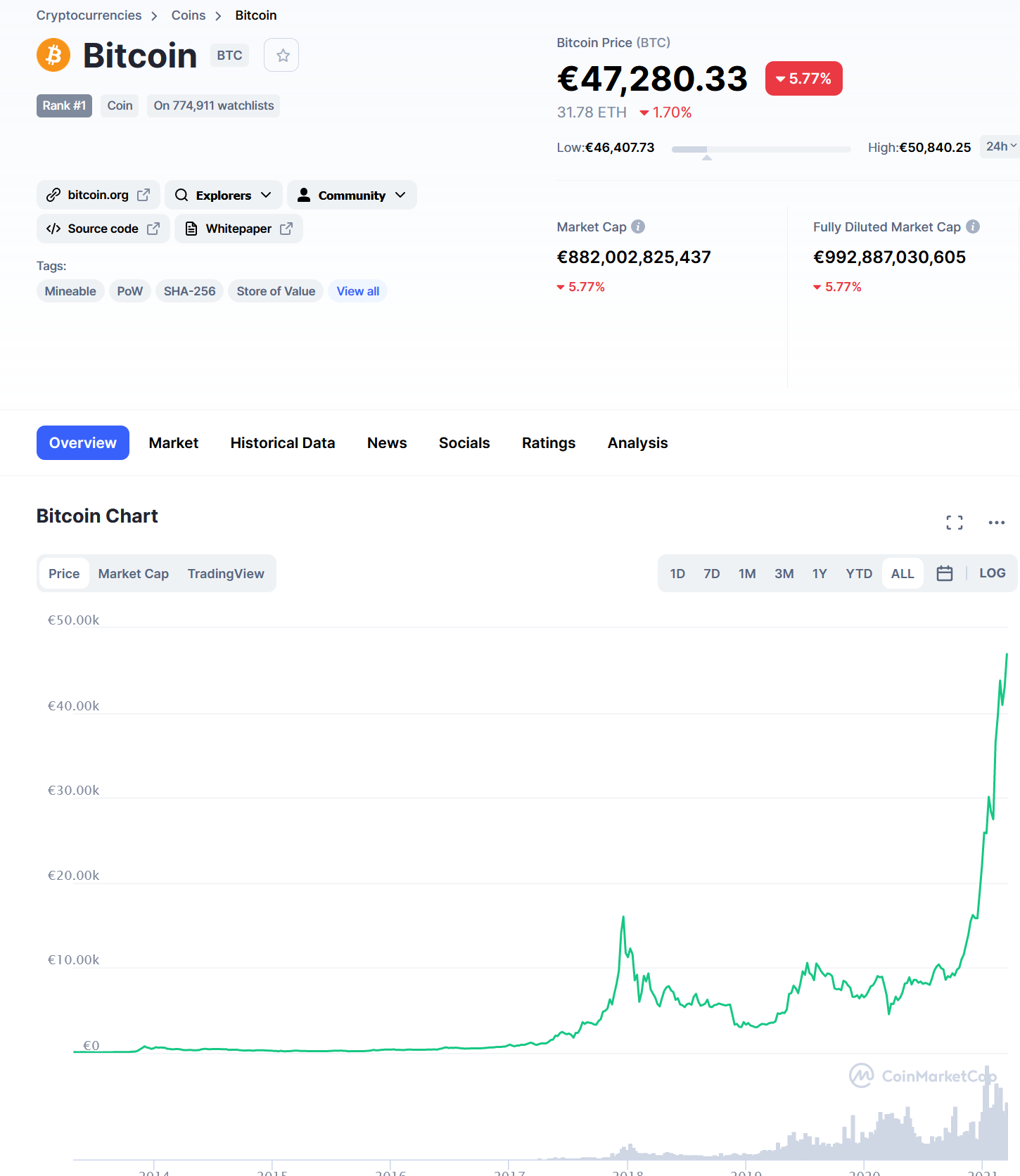Set chart range to 1Y
This screenshot has width=1020, height=1176.
pos(820,573)
